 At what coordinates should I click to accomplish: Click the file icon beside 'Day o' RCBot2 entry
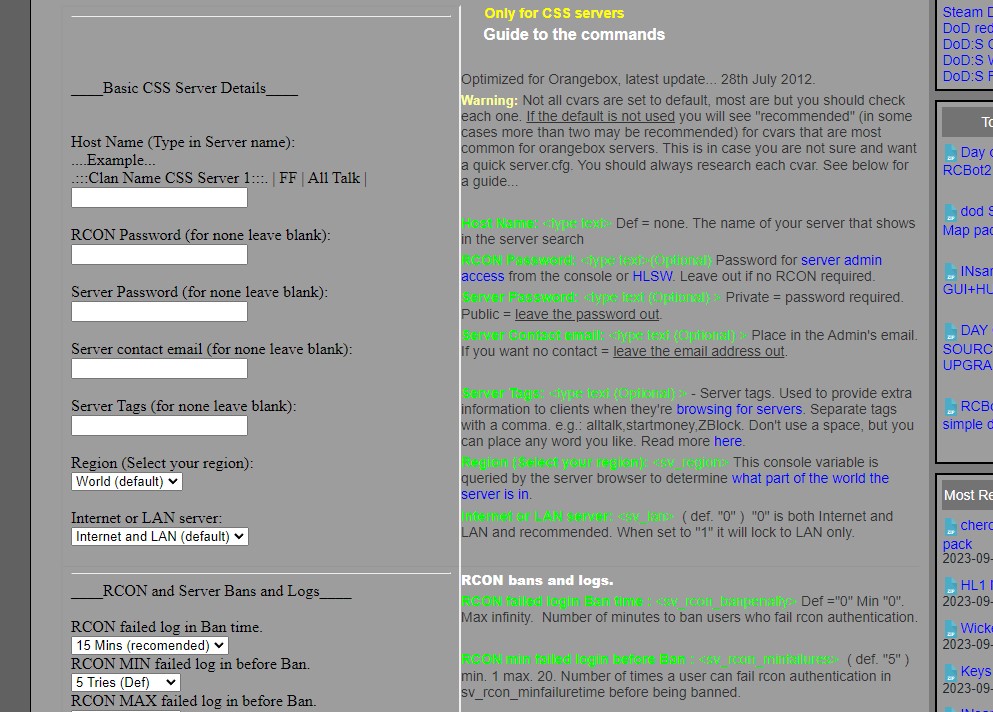pyautogui.click(x=950, y=153)
